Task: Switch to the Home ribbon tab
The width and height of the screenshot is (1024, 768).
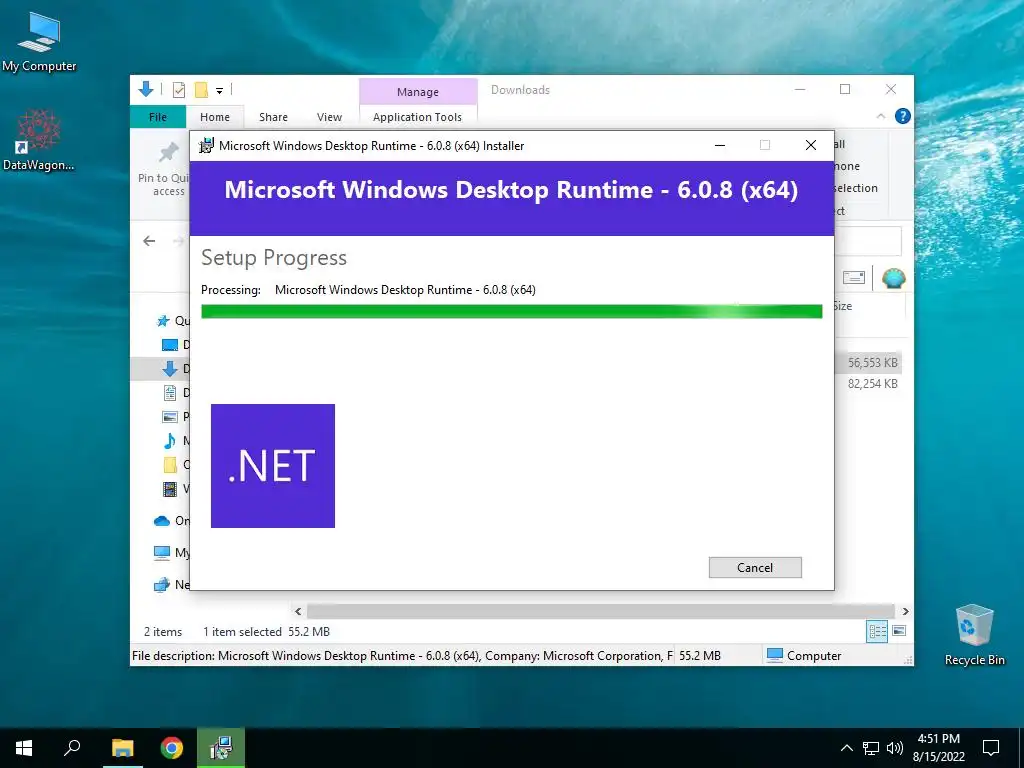Action: click(215, 117)
